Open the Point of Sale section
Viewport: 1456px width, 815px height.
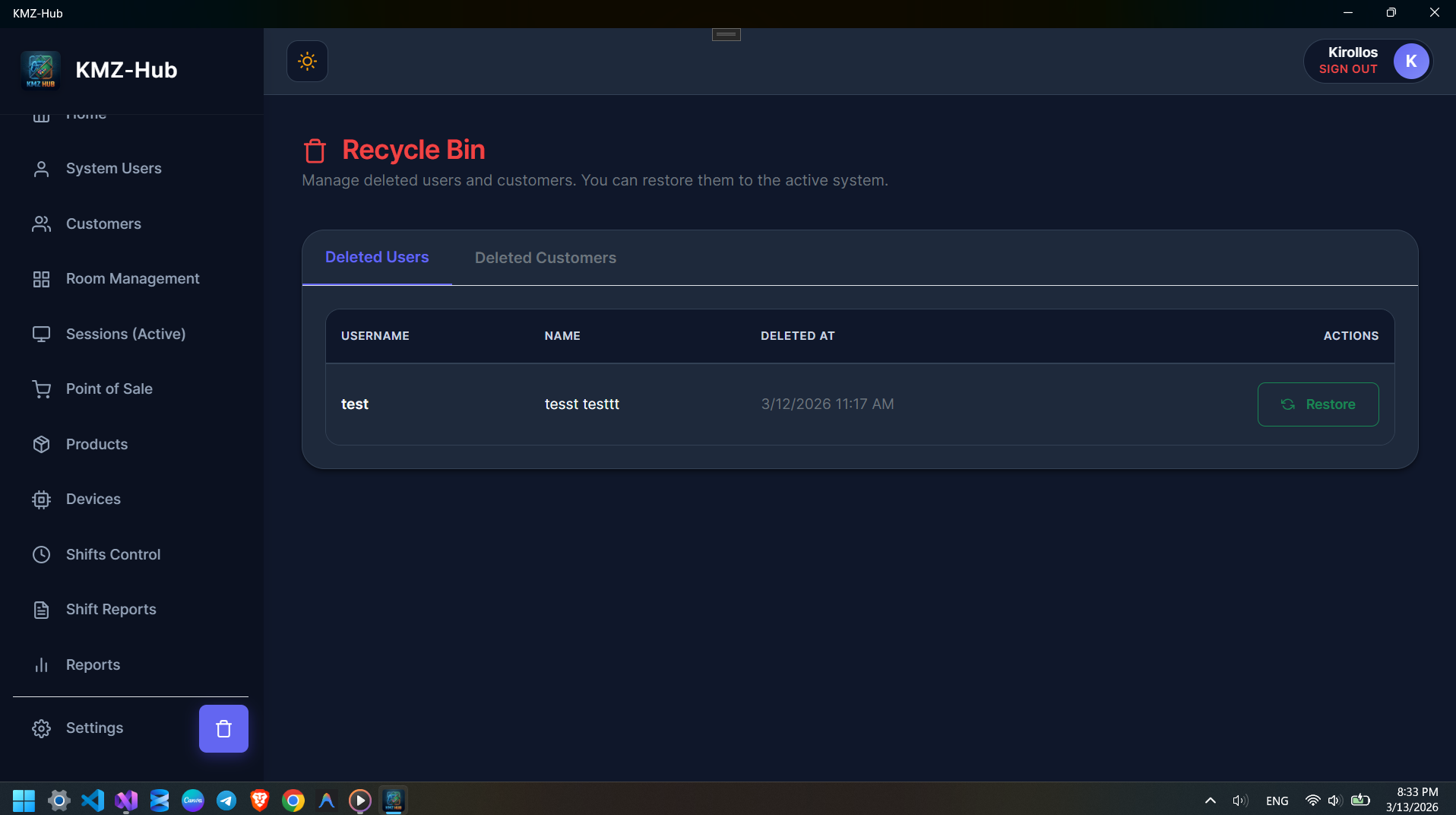click(x=109, y=388)
